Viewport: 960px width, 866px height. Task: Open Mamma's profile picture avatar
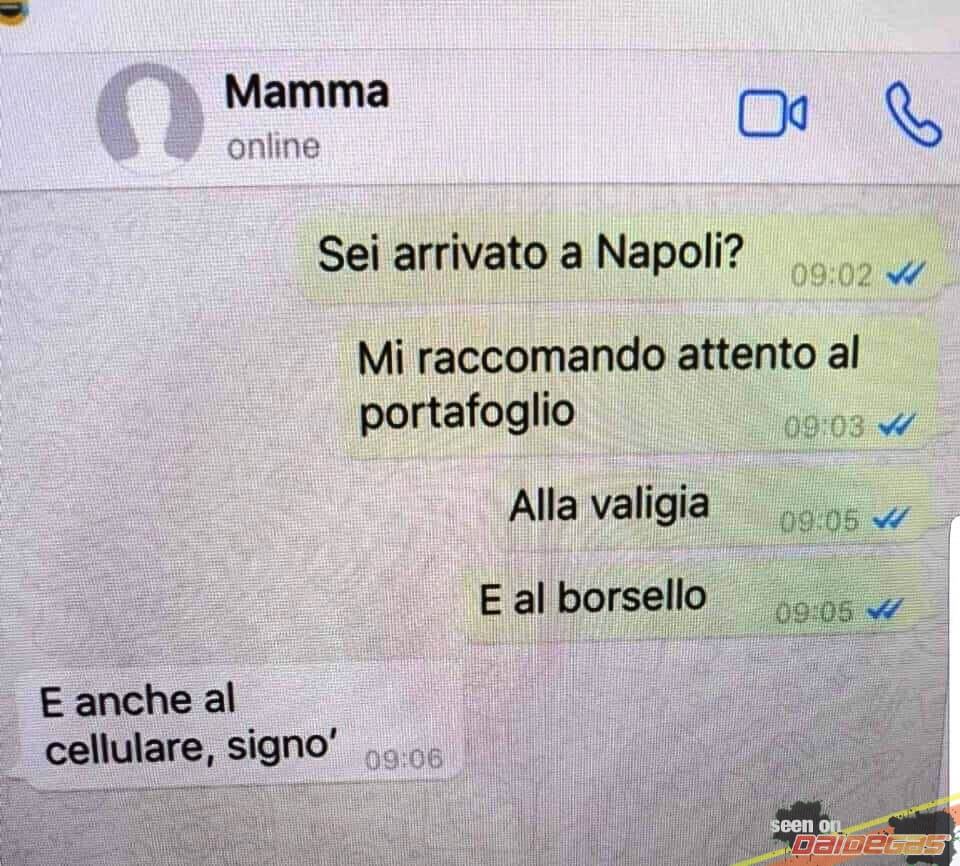coord(149,117)
